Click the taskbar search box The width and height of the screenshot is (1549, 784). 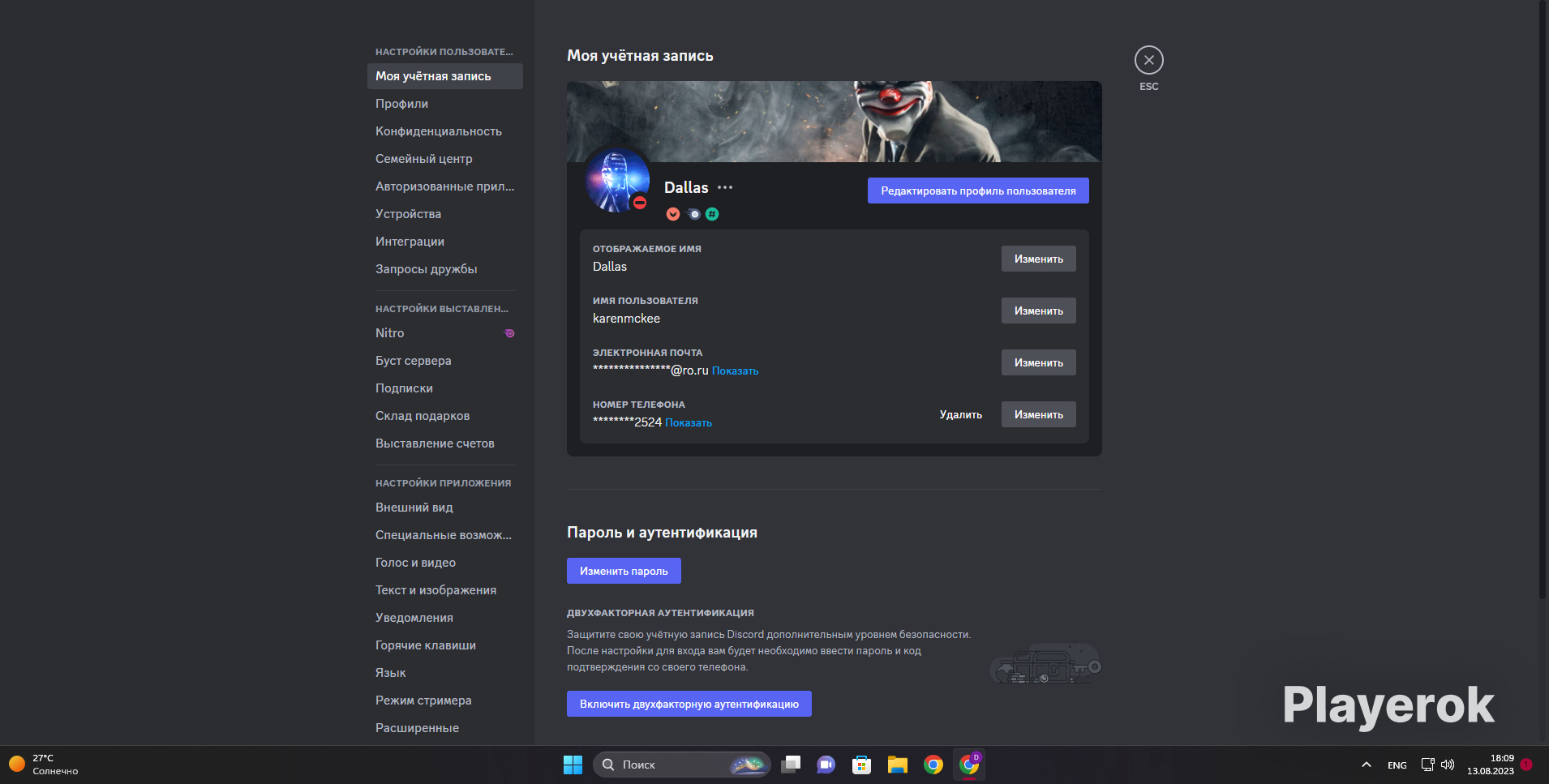682,765
